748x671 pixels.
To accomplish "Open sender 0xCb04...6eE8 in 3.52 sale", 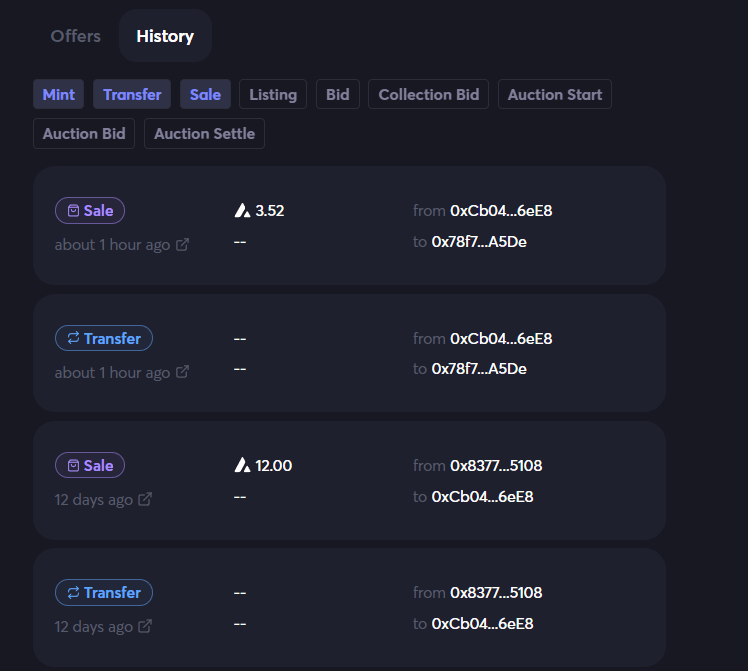I will tap(501, 210).
